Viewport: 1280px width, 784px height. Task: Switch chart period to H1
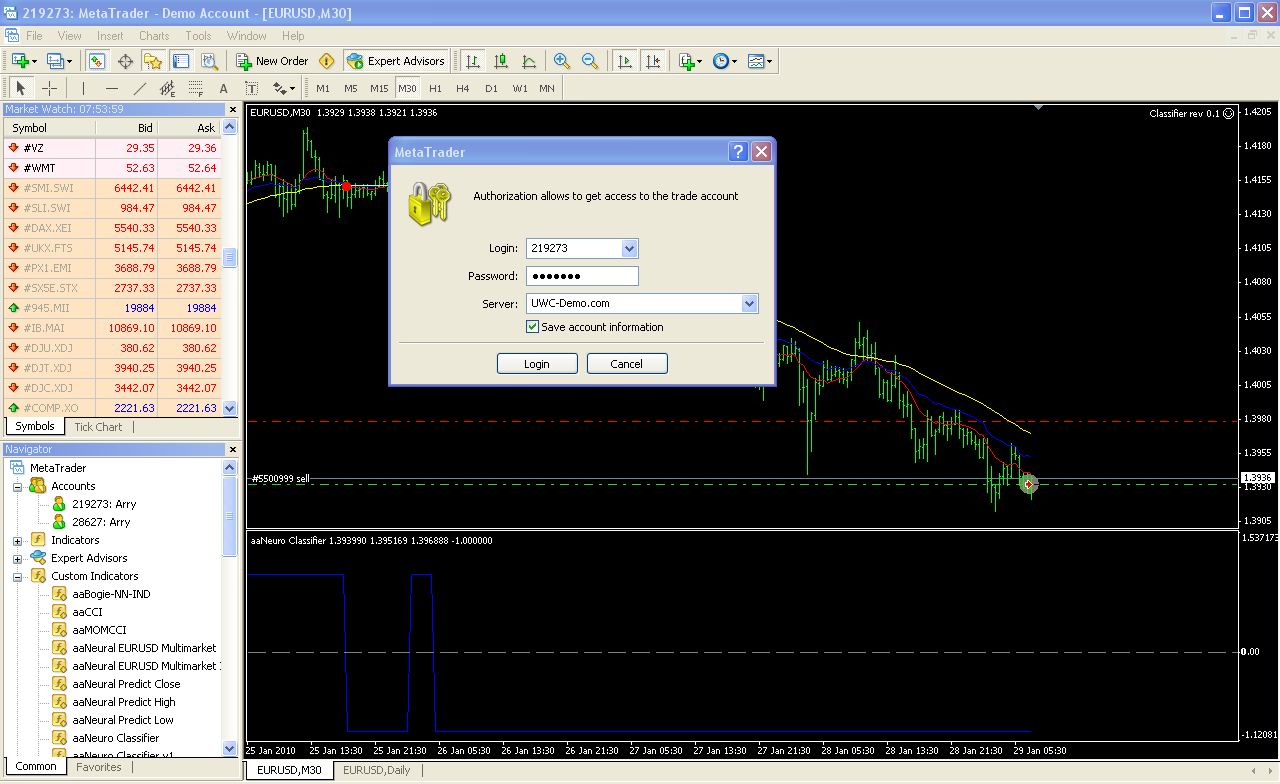point(435,88)
